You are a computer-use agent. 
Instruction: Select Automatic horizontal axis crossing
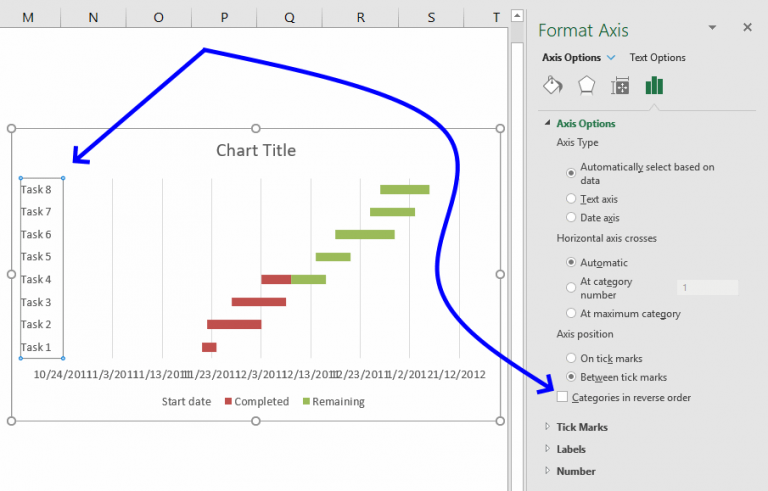coord(571,262)
